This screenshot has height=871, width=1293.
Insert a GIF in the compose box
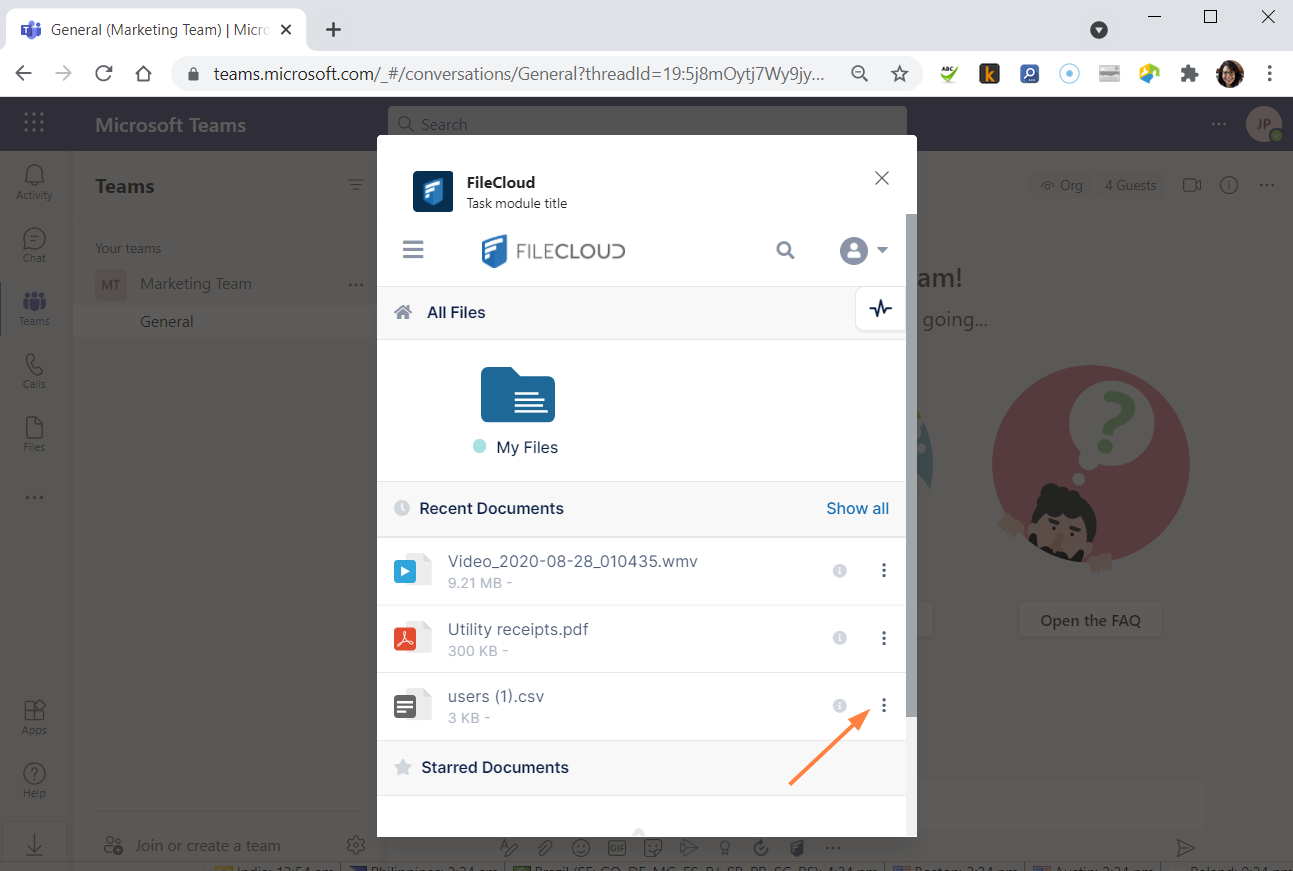617,847
